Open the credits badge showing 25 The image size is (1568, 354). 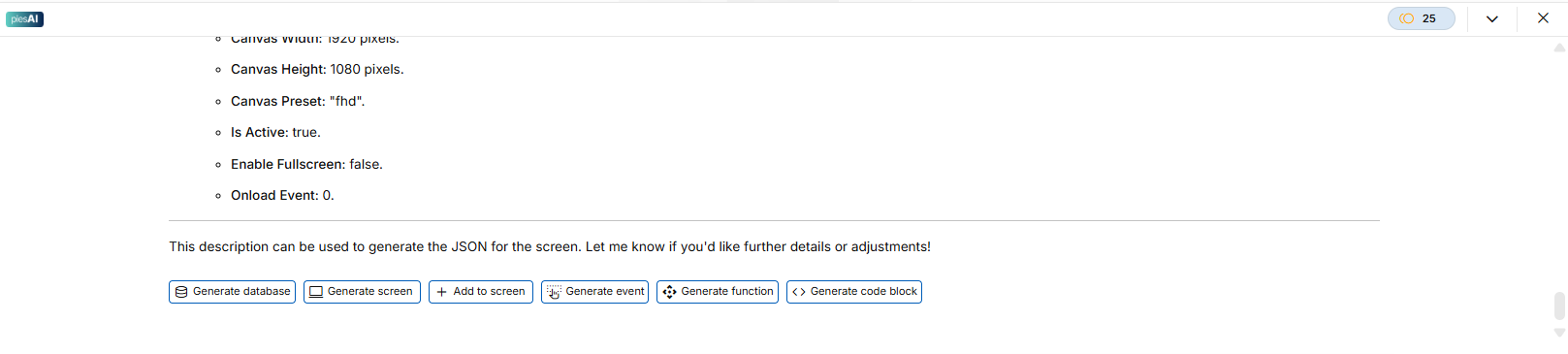pos(1422,18)
